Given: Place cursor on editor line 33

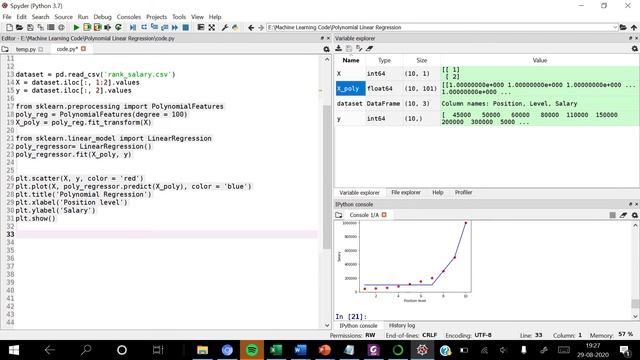Looking at the screenshot, I should pyautogui.click(x=166, y=234).
